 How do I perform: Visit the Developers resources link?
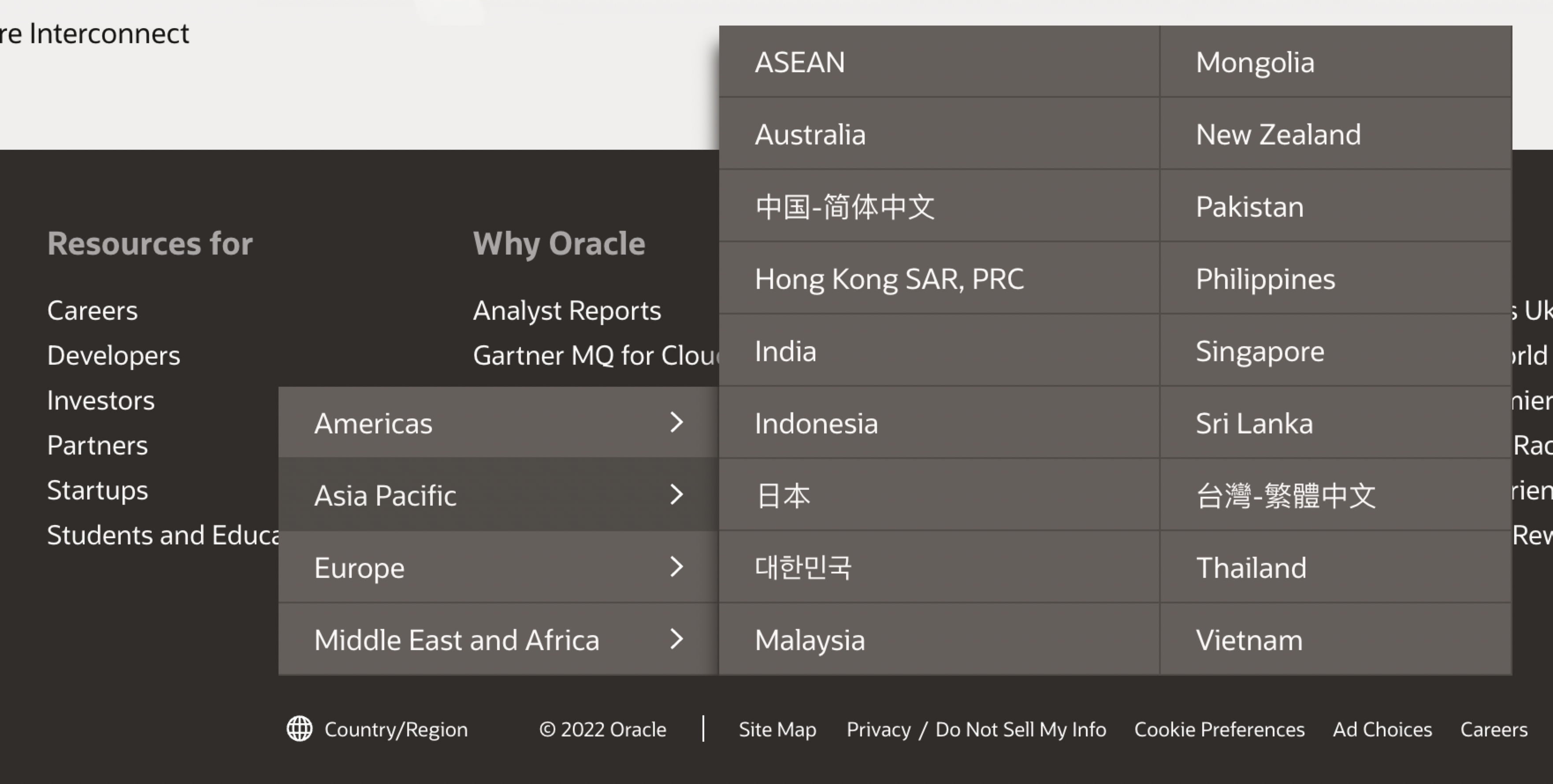pyautogui.click(x=113, y=355)
